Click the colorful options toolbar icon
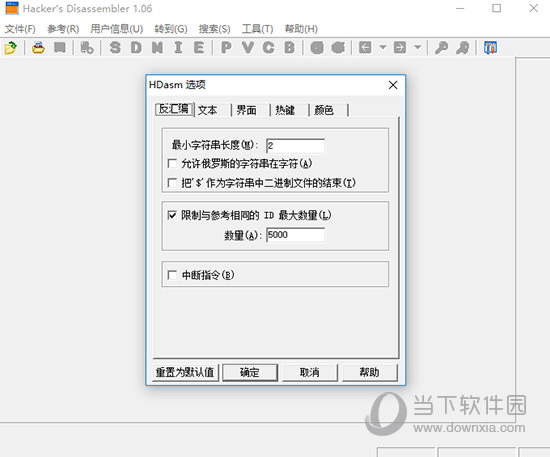Image resolution: width=550 pixels, height=457 pixels. [x=490, y=47]
